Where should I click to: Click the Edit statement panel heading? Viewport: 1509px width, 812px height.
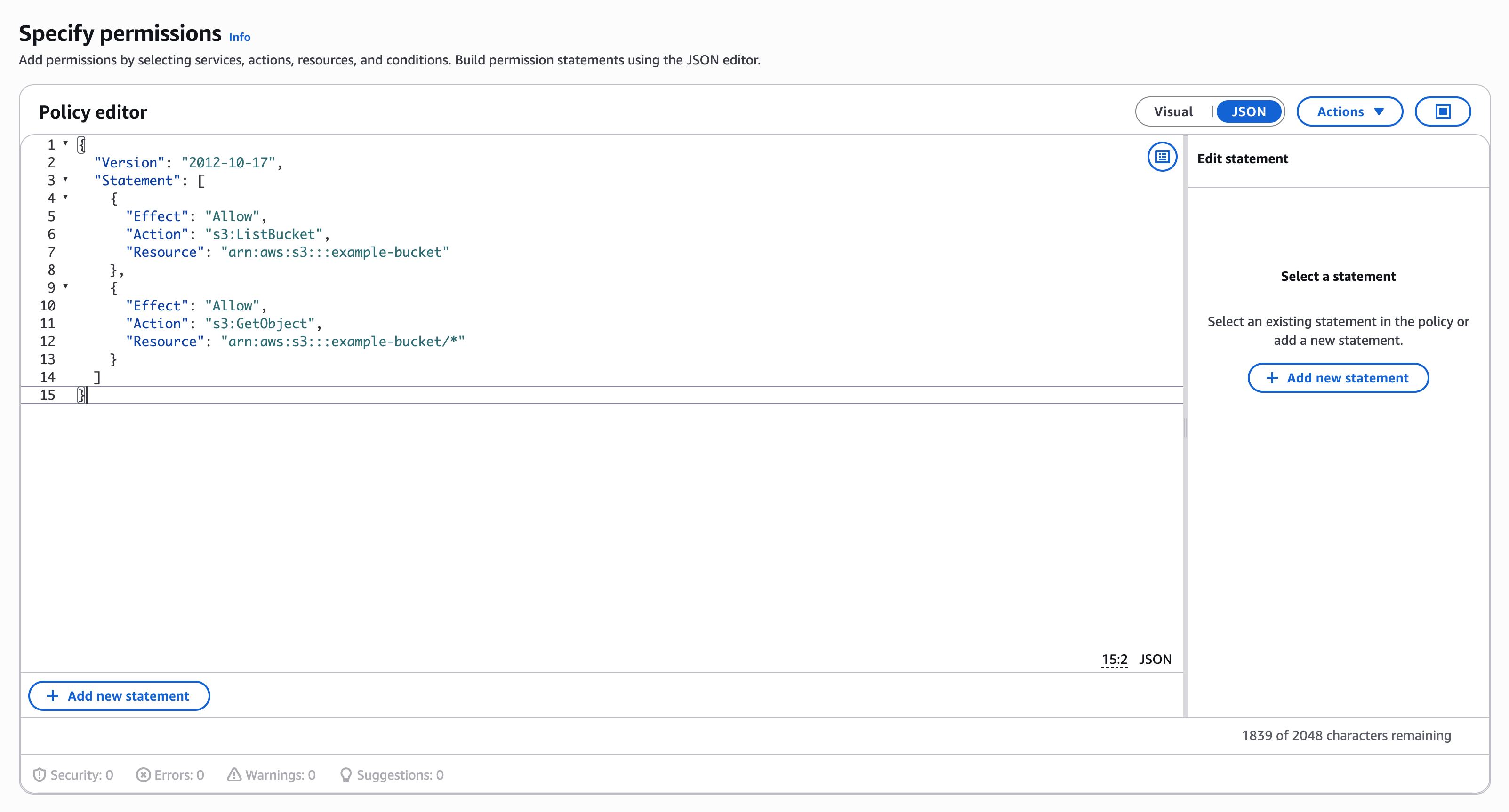tap(1243, 159)
